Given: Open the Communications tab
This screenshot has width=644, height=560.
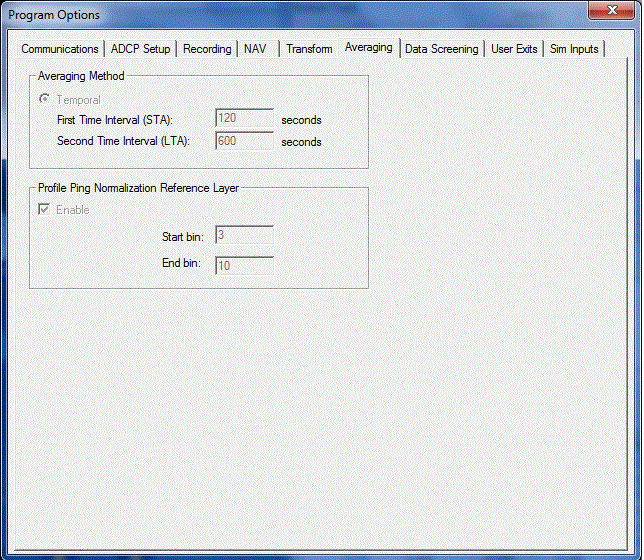Looking at the screenshot, I should click(60, 49).
